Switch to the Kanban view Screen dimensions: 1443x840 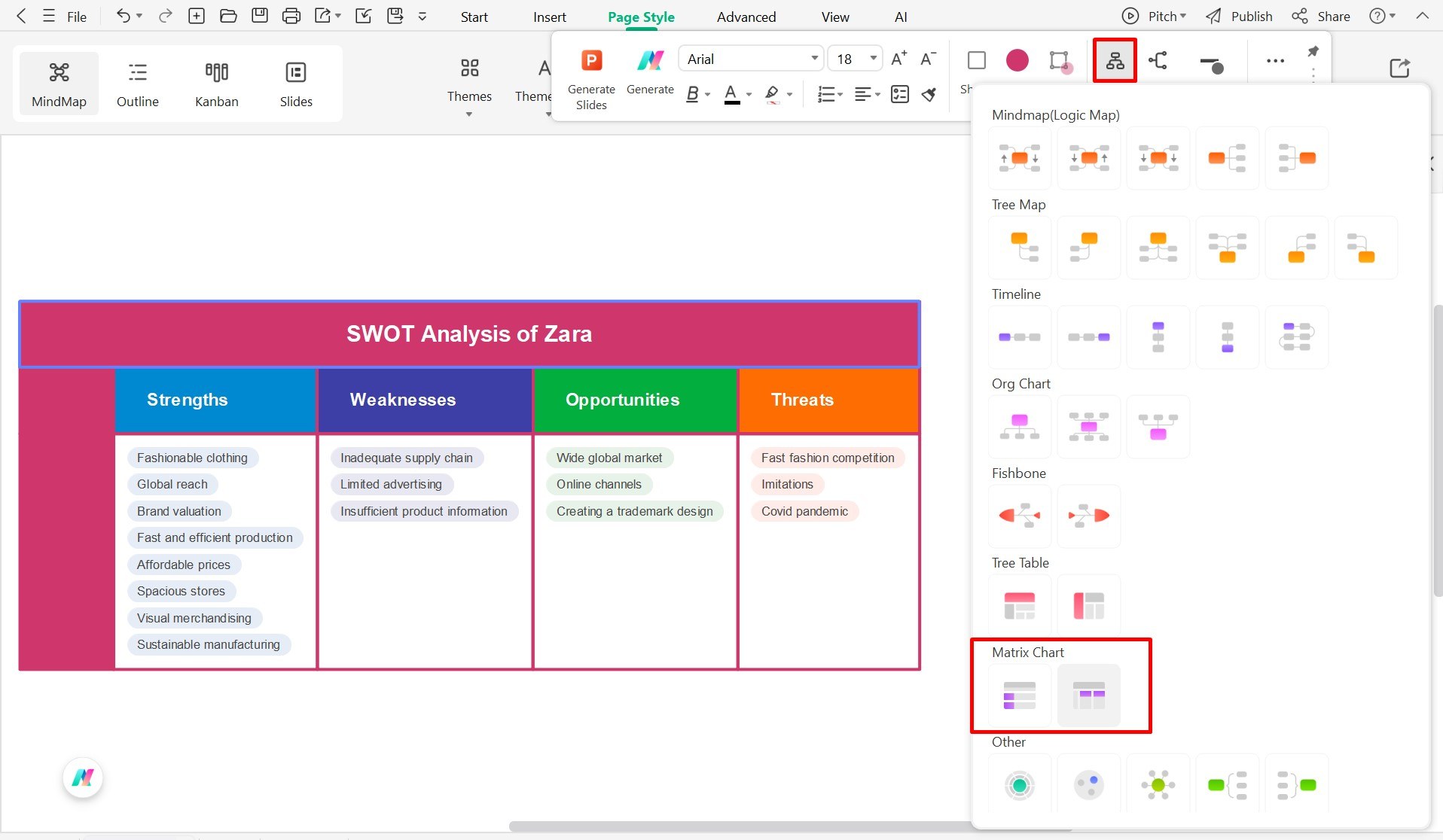tap(217, 83)
